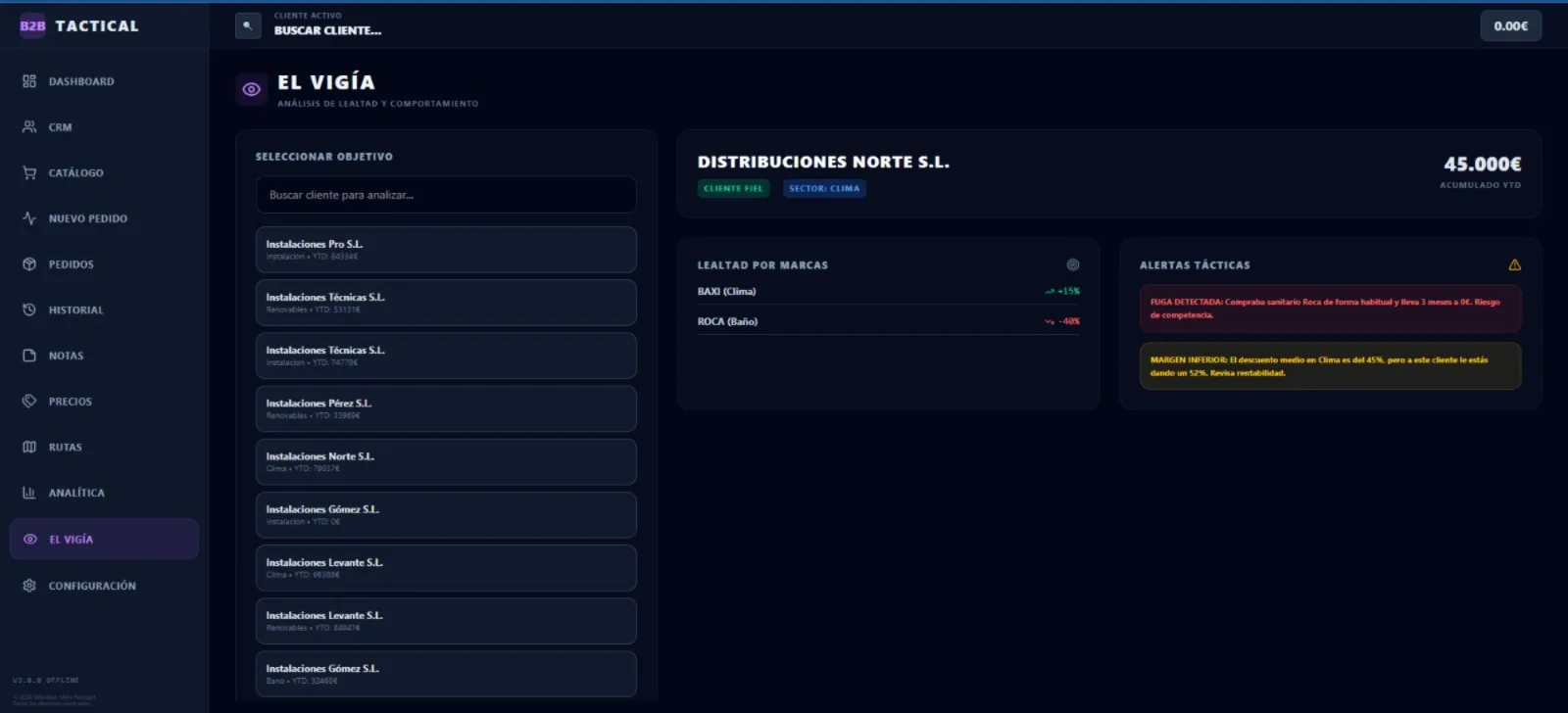Click the BAXI (Clima) brand label

(726, 292)
